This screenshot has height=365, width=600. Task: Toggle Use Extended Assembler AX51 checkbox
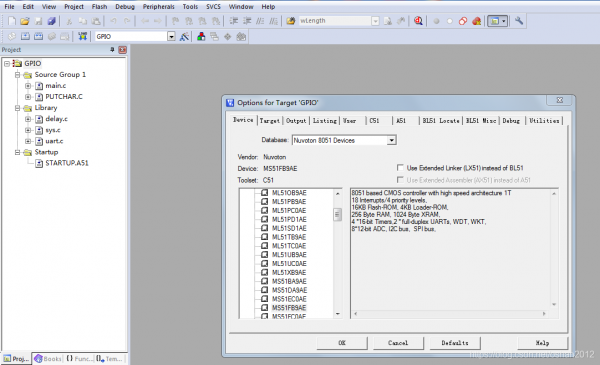[x=400, y=179]
